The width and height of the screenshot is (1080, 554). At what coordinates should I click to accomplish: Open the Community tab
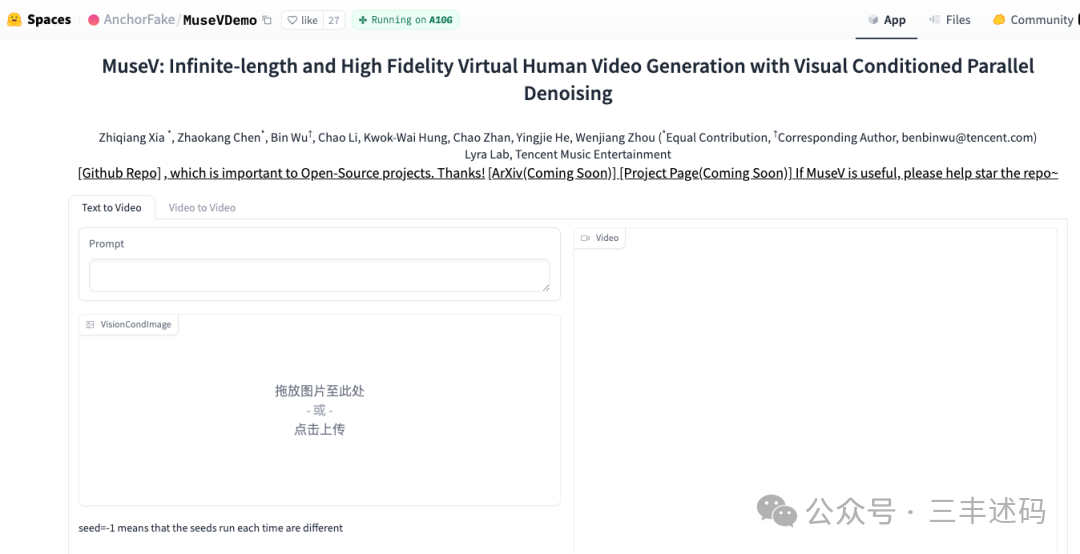point(1035,20)
